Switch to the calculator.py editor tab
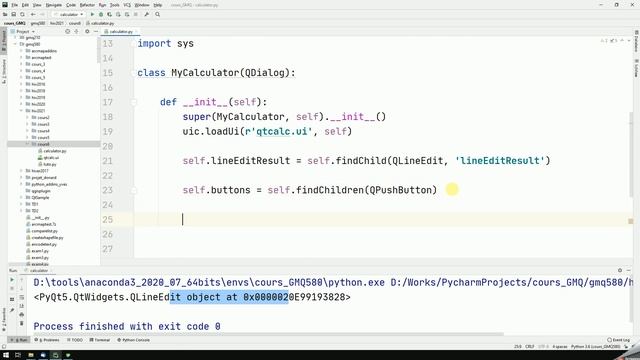This screenshot has height=360, width=640. [x=119, y=31]
